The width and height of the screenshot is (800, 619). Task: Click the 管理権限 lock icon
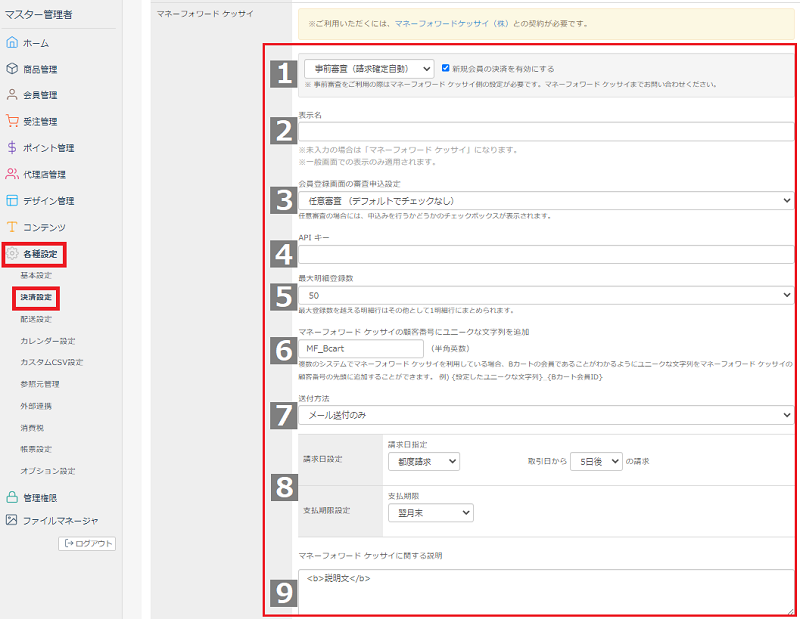pyautogui.click(x=12, y=497)
